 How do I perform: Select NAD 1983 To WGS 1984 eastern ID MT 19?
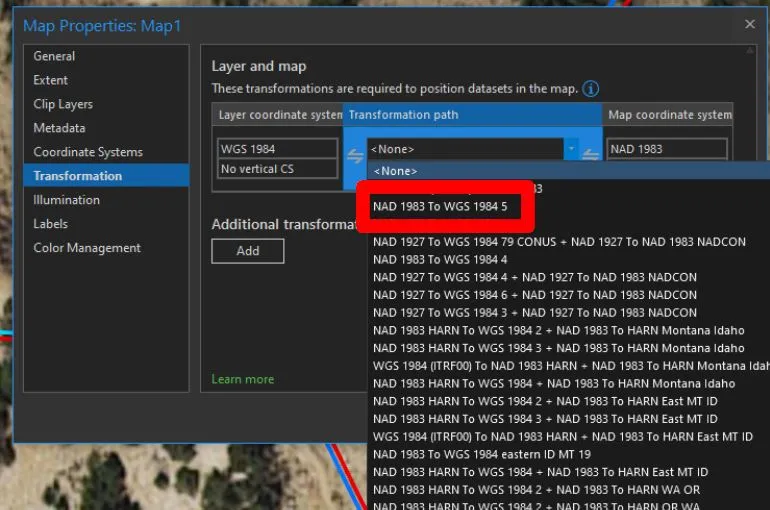482,454
